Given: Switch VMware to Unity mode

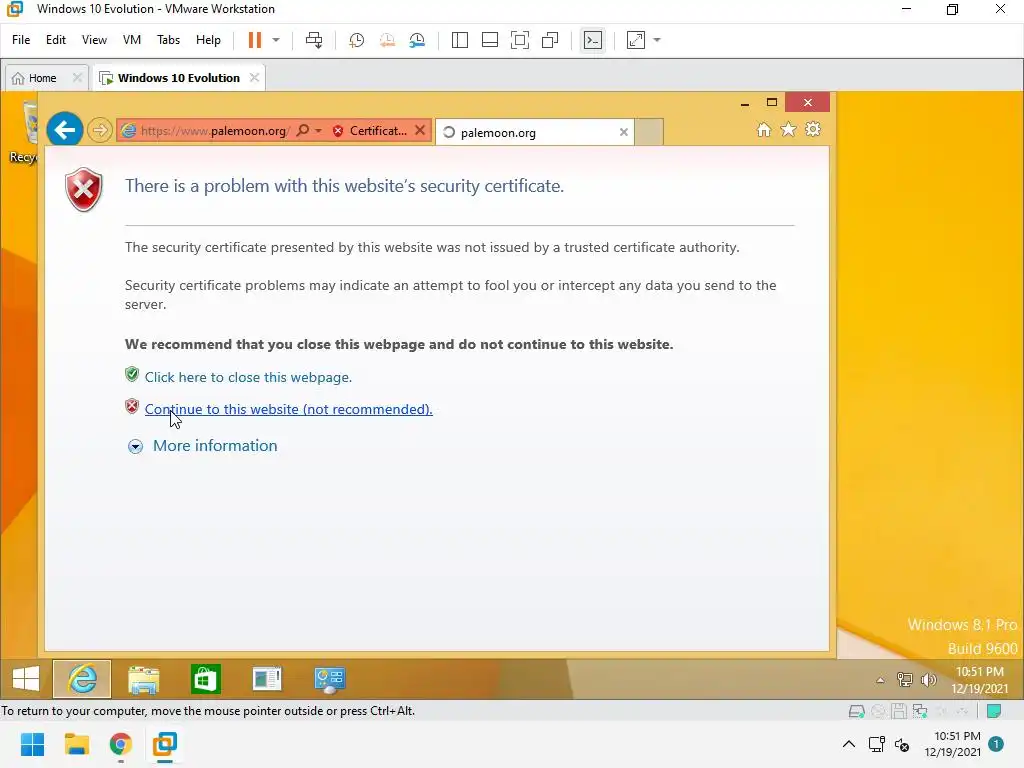Looking at the screenshot, I should pyautogui.click(x=551, y=40).
